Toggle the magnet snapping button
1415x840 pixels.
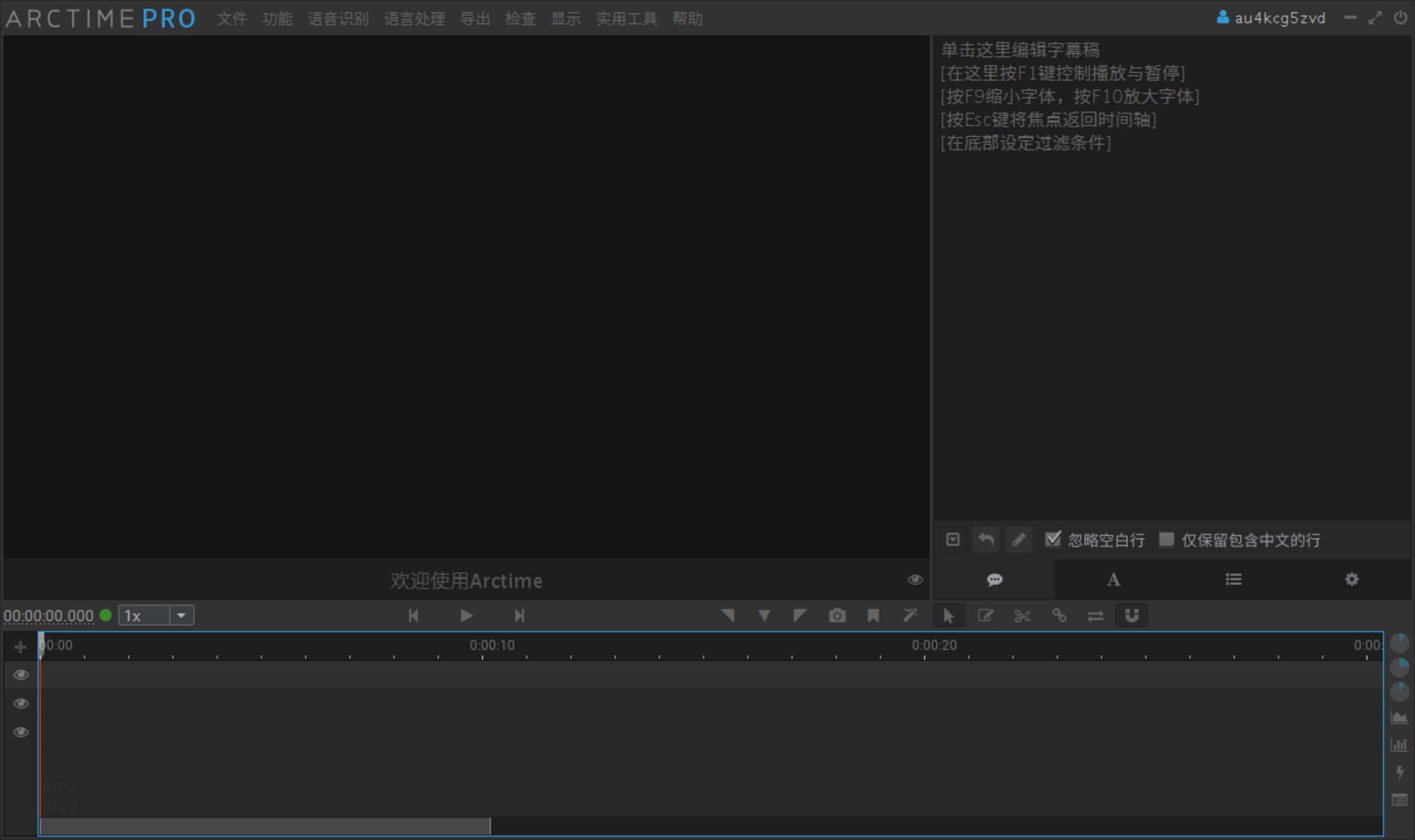pos(1132,615)
